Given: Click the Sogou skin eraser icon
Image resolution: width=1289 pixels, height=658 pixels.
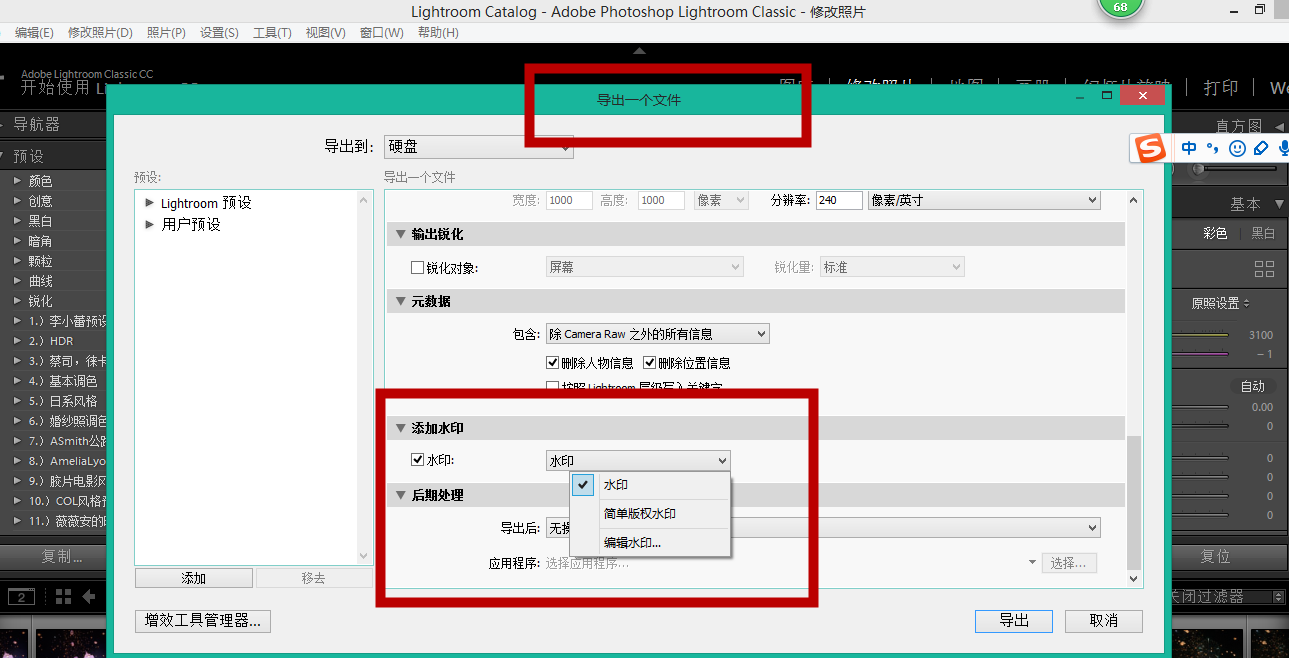Looking at the screenshot, I should point(1260,148).
